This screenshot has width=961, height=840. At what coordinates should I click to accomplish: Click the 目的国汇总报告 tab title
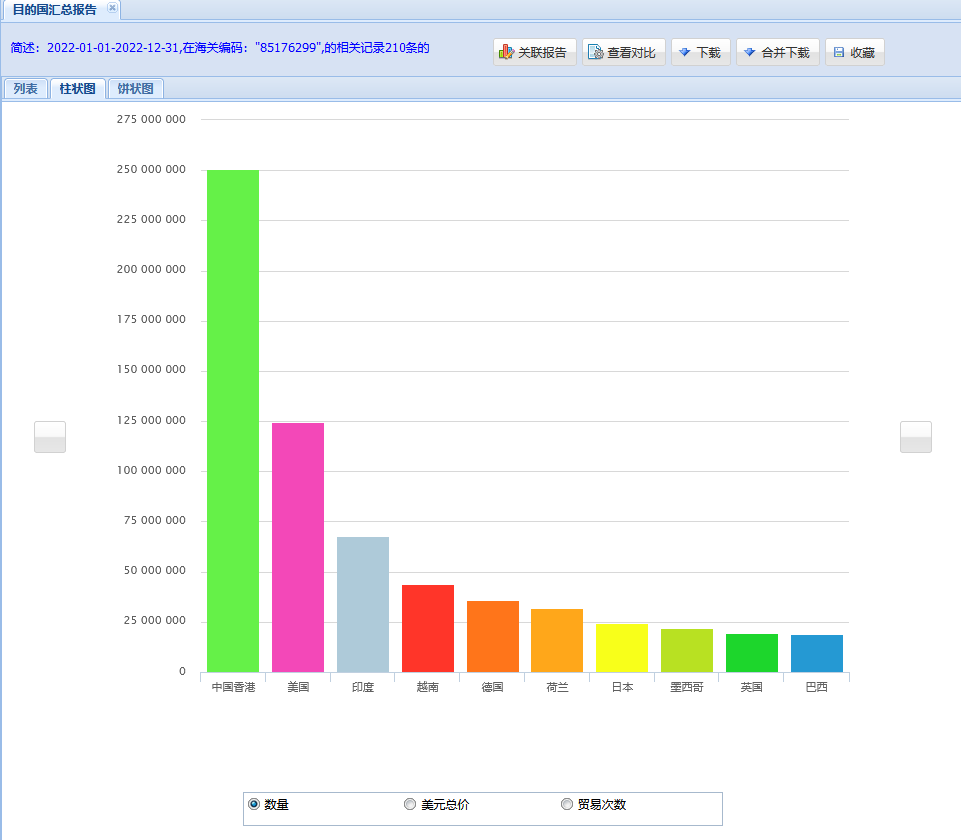(55, 9)
